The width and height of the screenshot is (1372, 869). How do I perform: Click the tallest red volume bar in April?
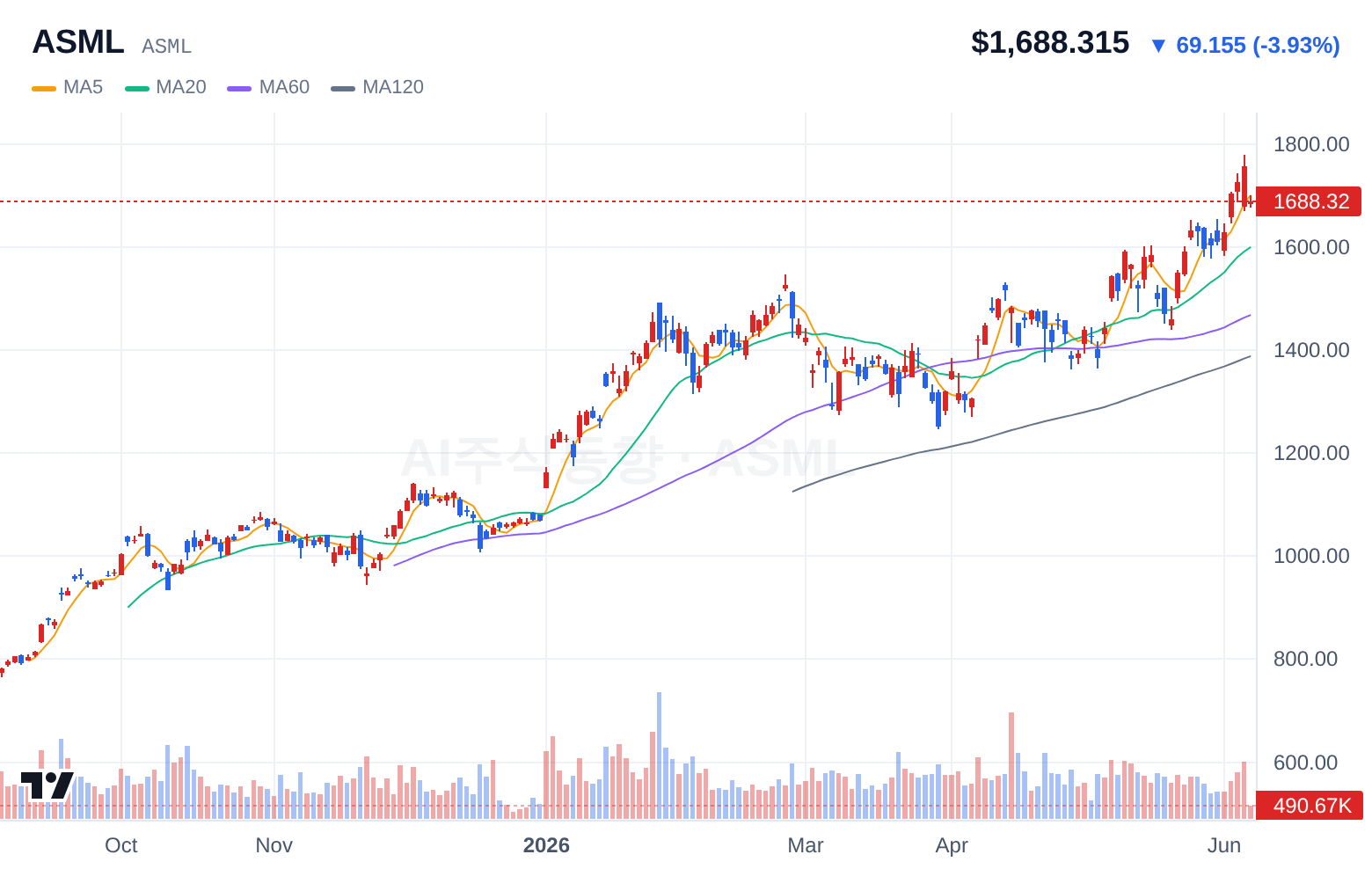pos(1011,766)
